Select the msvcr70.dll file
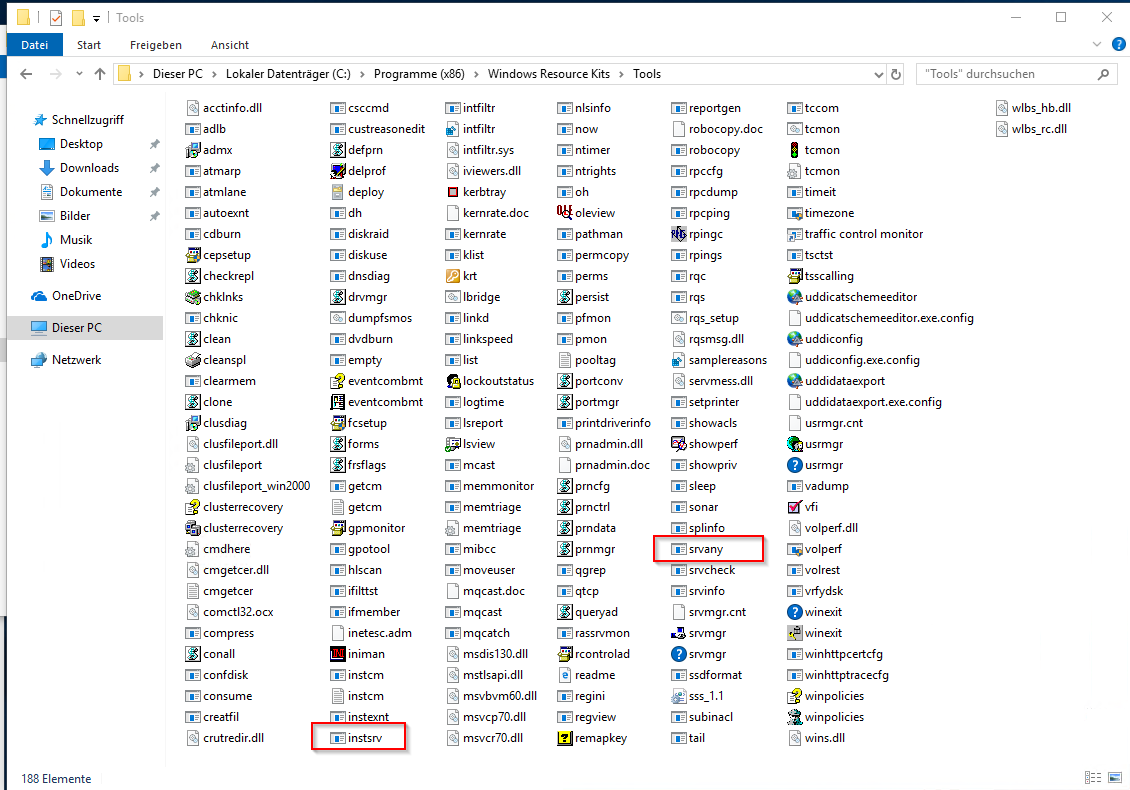This screenshot has height=790, width=1130. pos(484,738)
